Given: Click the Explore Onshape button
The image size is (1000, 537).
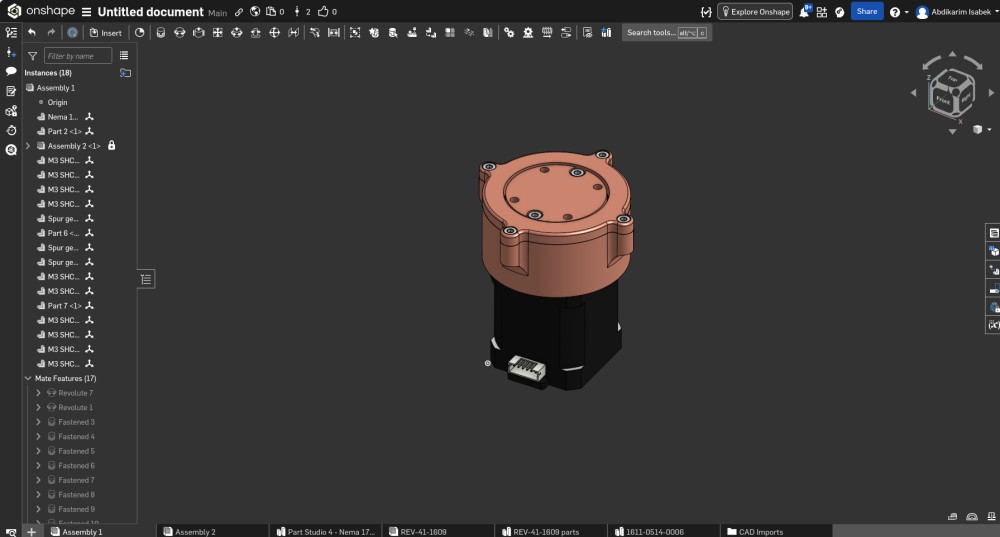Looking at the screenshot, I should click(x=755, y=11).
